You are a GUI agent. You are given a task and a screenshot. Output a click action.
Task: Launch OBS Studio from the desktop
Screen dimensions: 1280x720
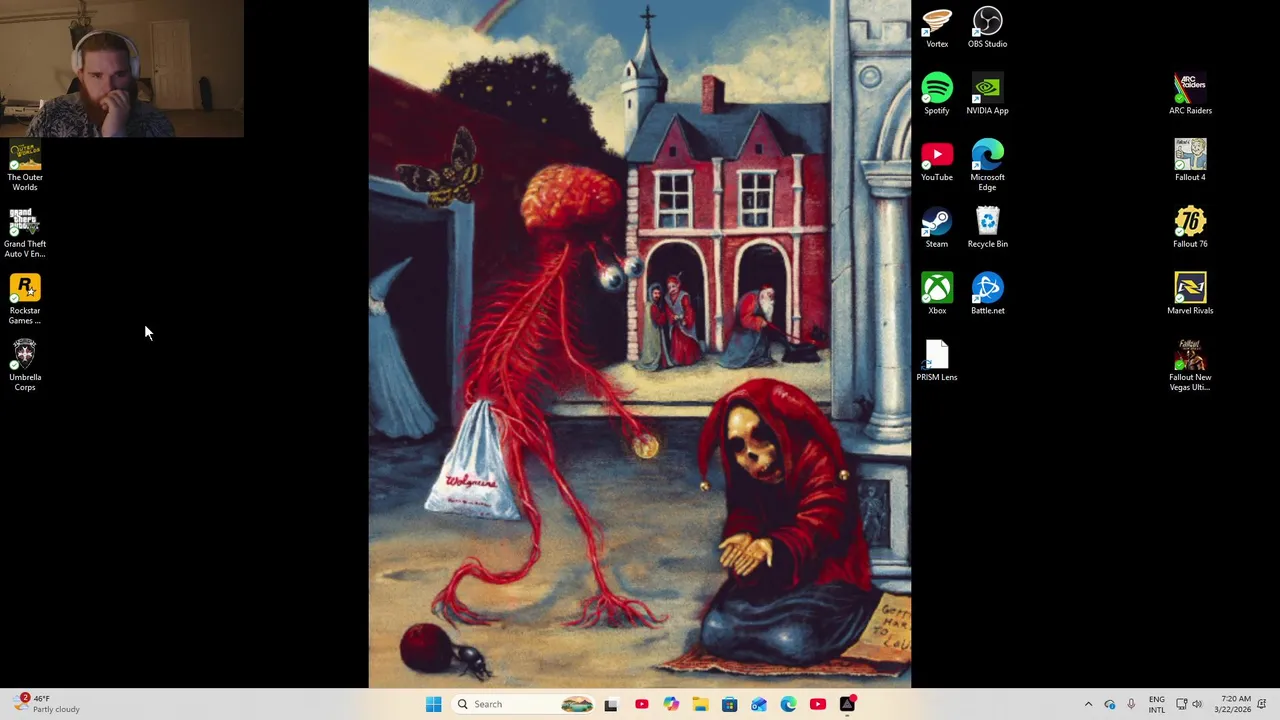point(987,27)
